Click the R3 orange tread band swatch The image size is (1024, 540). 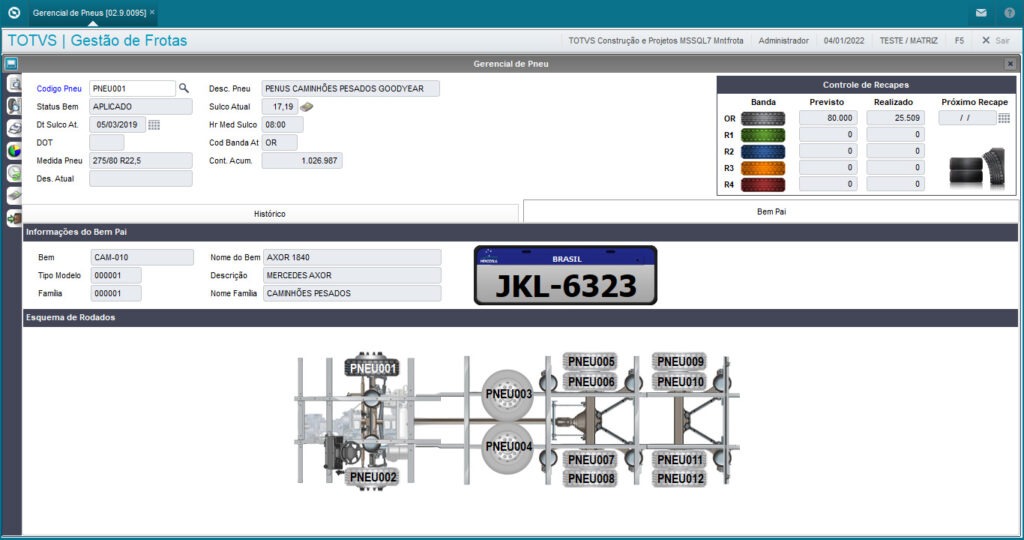763,168
